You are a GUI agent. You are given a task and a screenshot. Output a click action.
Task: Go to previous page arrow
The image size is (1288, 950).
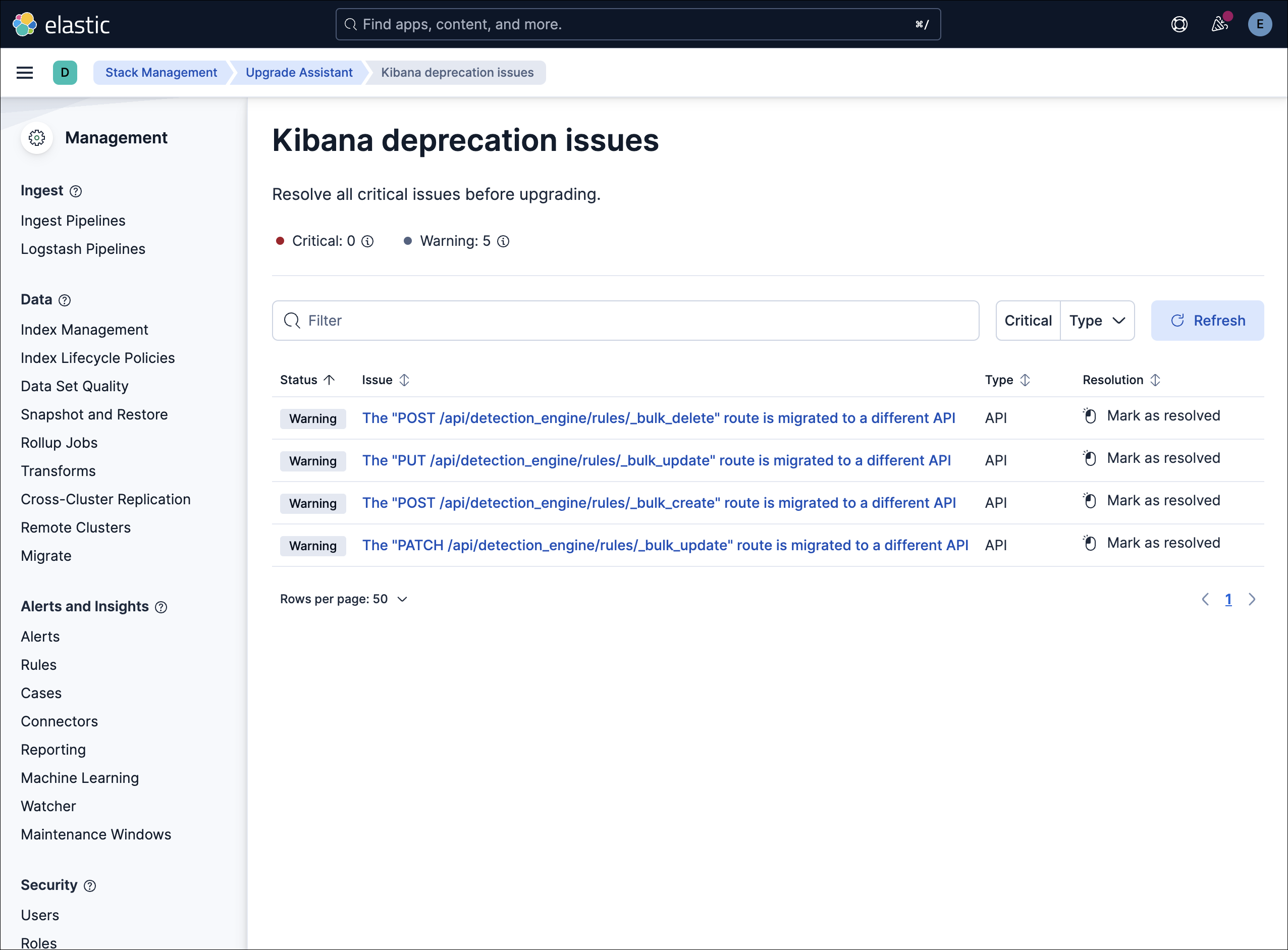pyautogui.click(x=1205, y=599)
